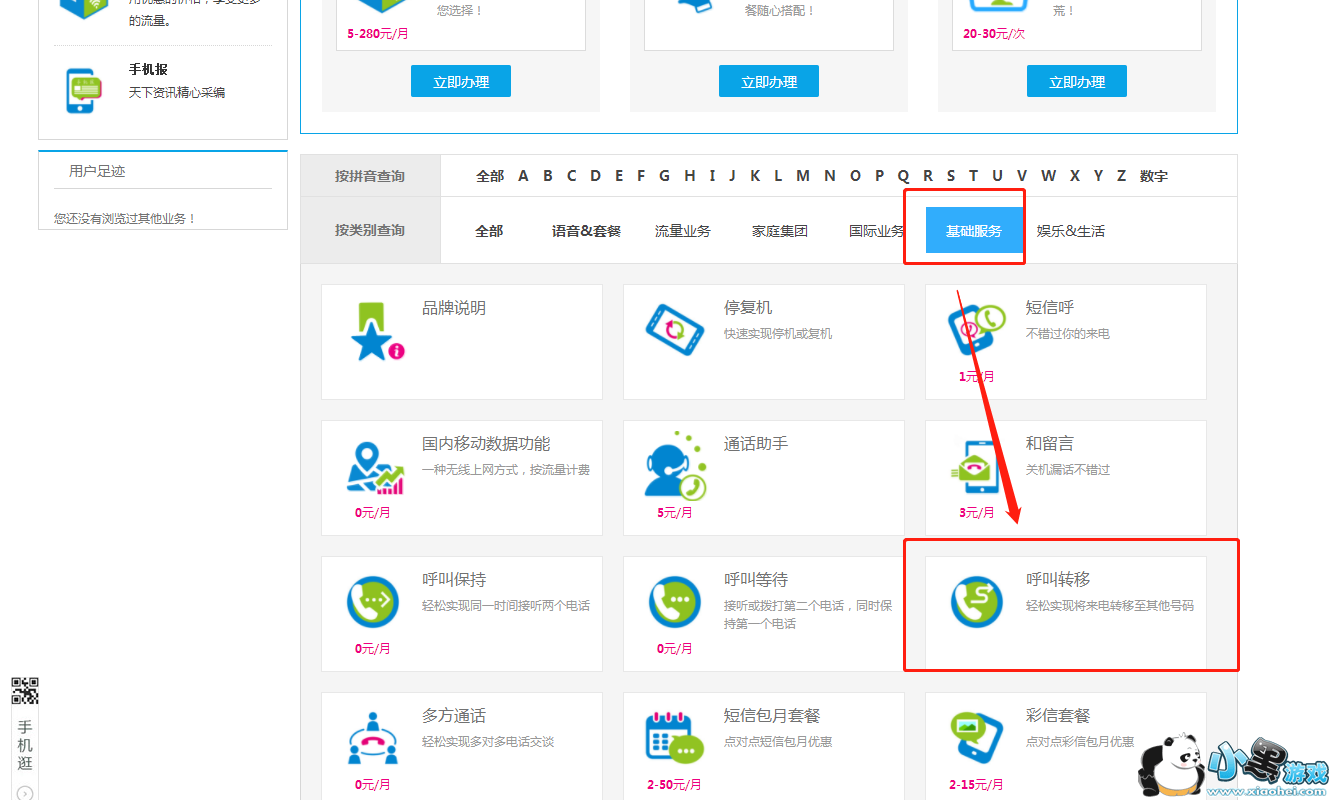Click the description 不错过你的来电
The height and width of the screenshot is (800, 1330).
(x=1068, y=334)
